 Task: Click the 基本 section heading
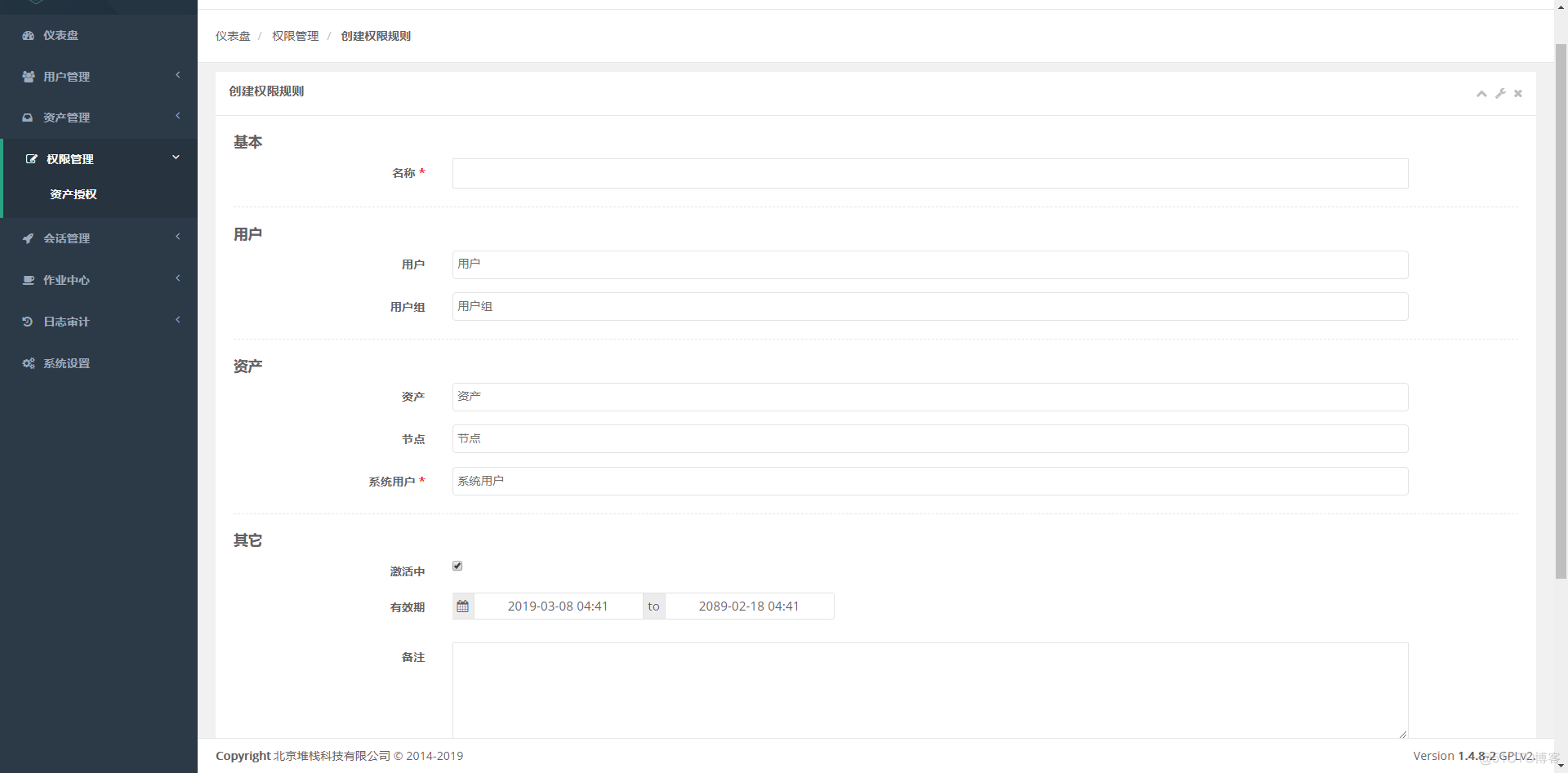click(x=248, y=142)
